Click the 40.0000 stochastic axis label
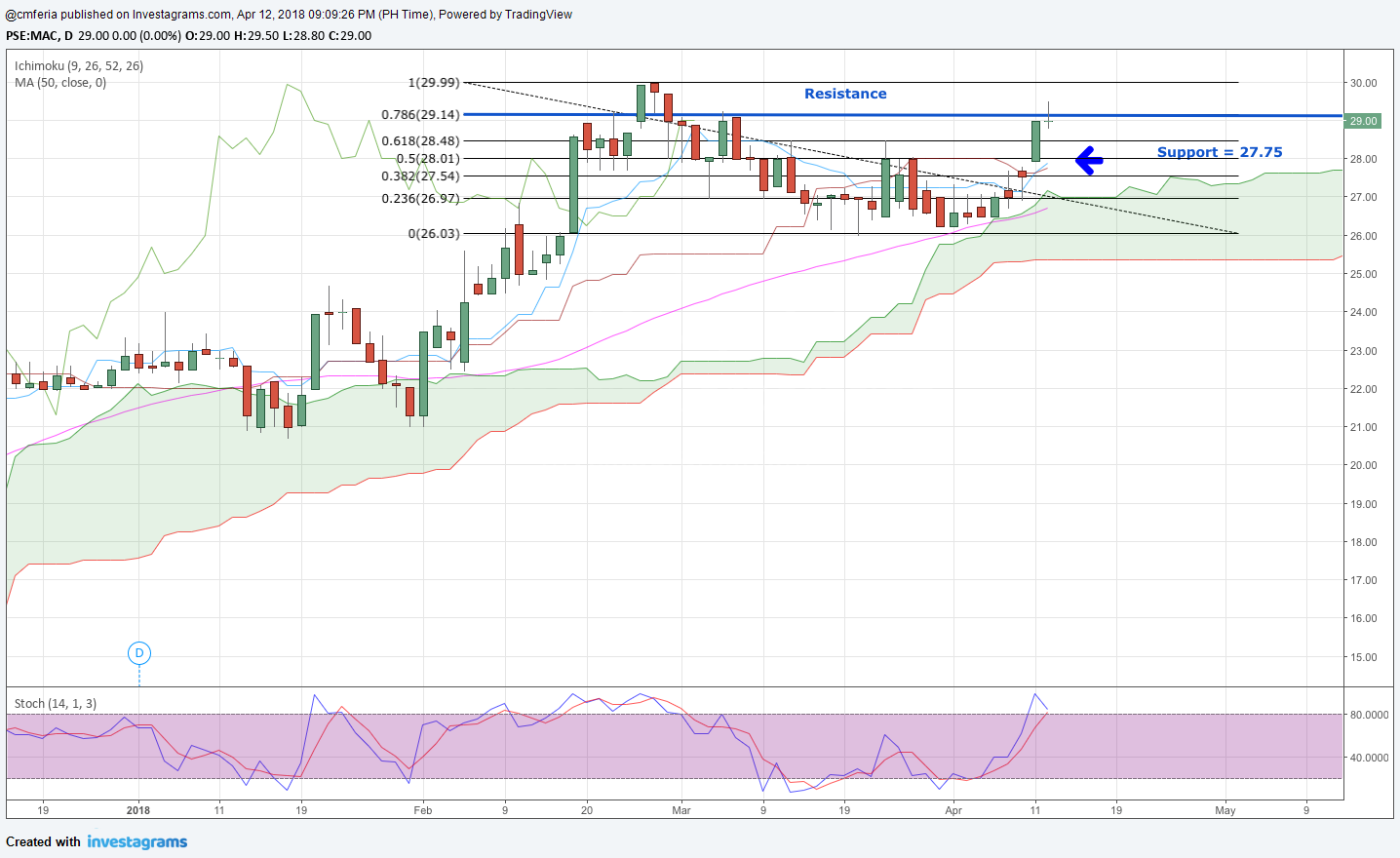 coord(1369,758)
